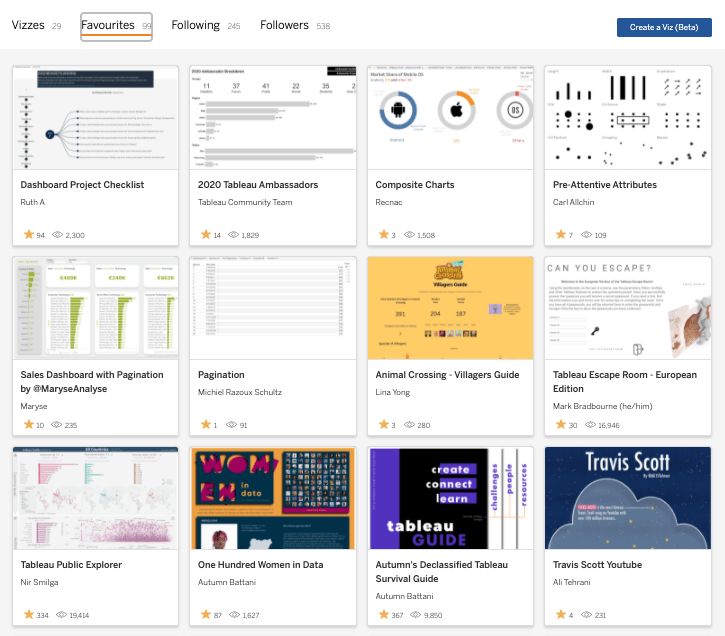Click the star icon under Composite Charts
This screenshot has height=636, width=725.
383,235
